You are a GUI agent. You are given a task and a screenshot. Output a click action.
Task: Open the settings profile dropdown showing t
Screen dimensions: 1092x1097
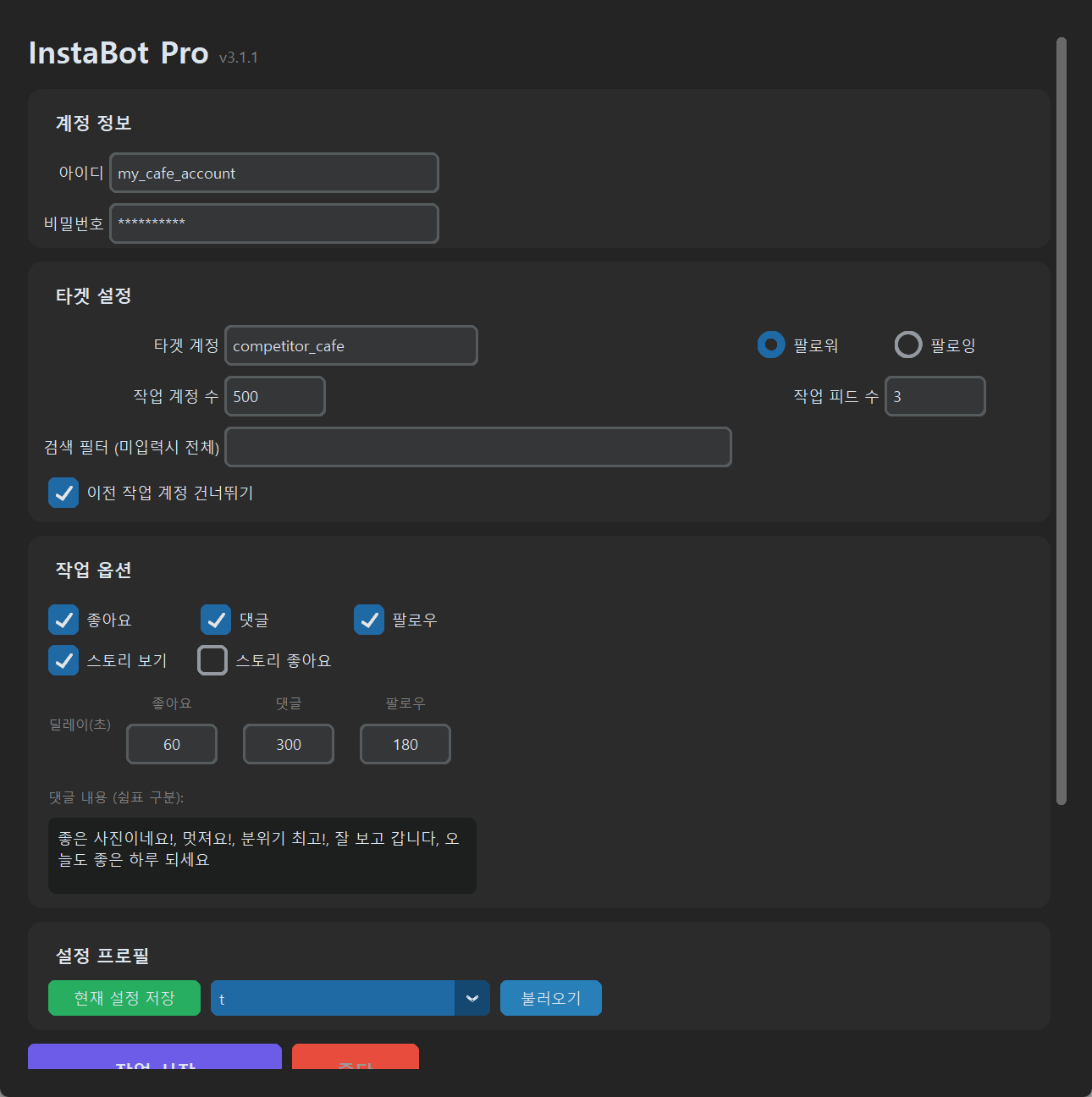[350, 998]
